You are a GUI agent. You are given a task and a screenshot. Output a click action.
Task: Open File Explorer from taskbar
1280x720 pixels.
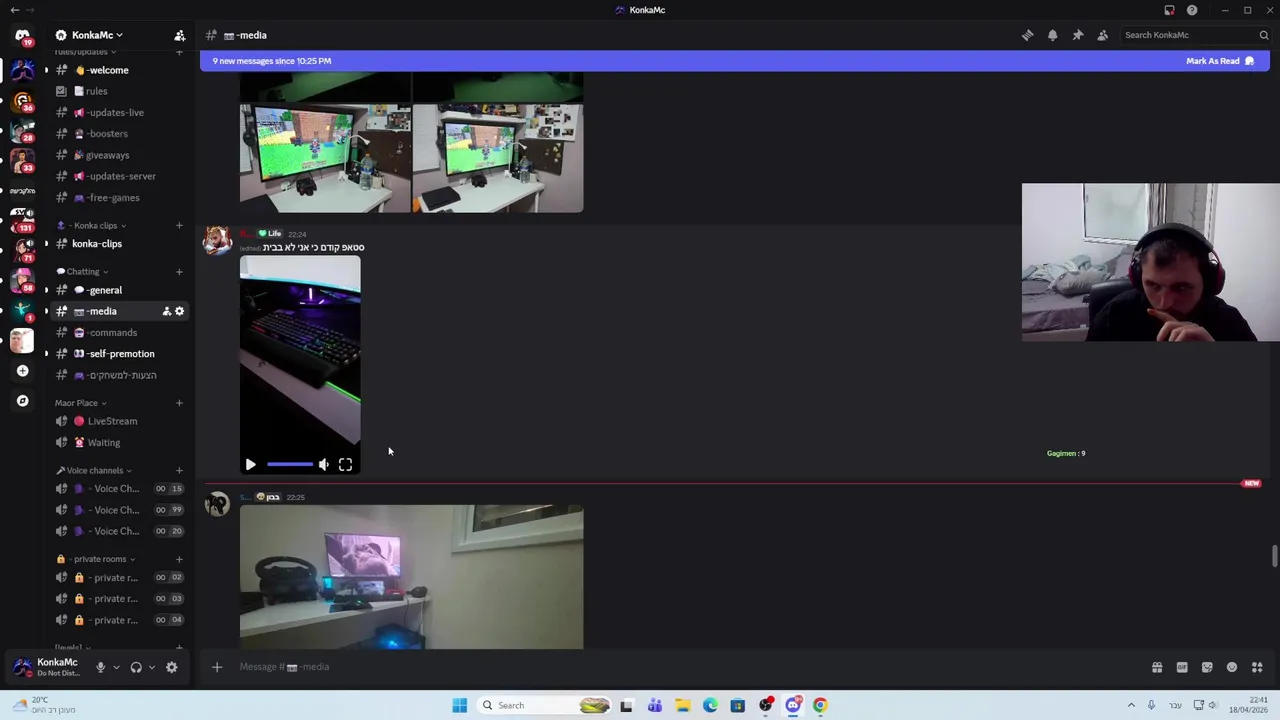click(x=682, y=705)
